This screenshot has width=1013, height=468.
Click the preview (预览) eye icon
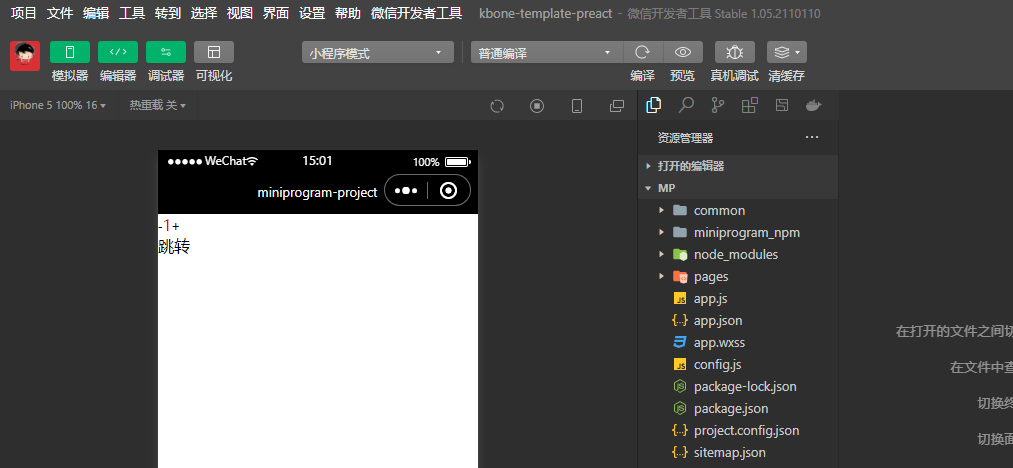683,52
